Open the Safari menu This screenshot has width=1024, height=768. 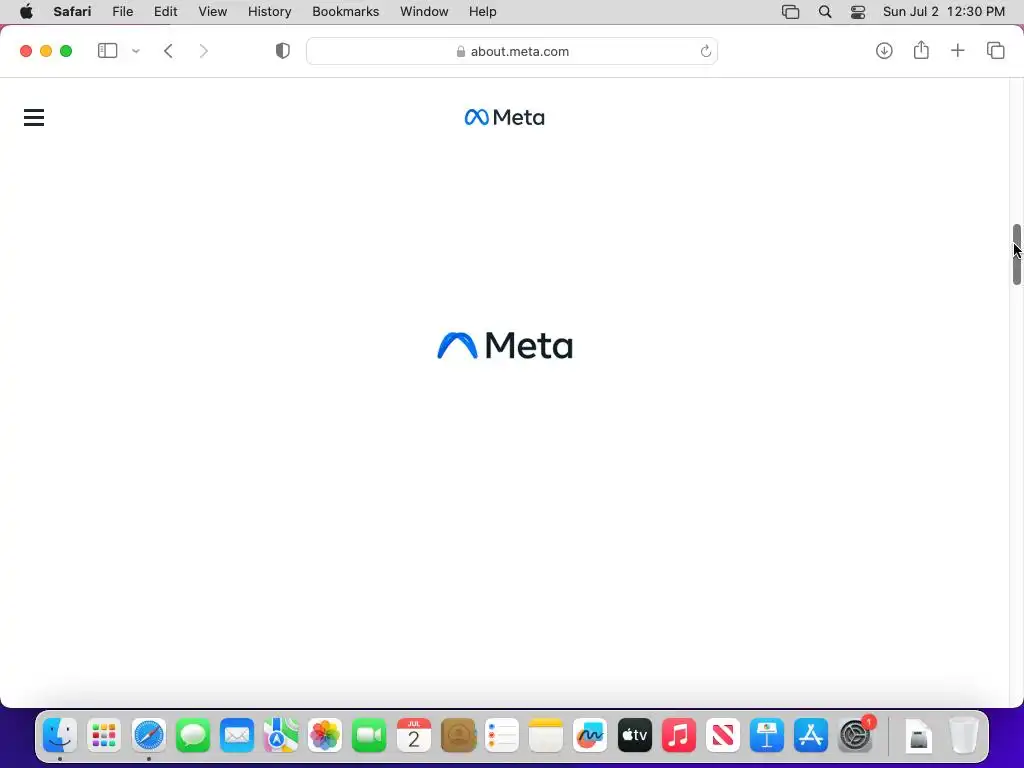[72, 12]
